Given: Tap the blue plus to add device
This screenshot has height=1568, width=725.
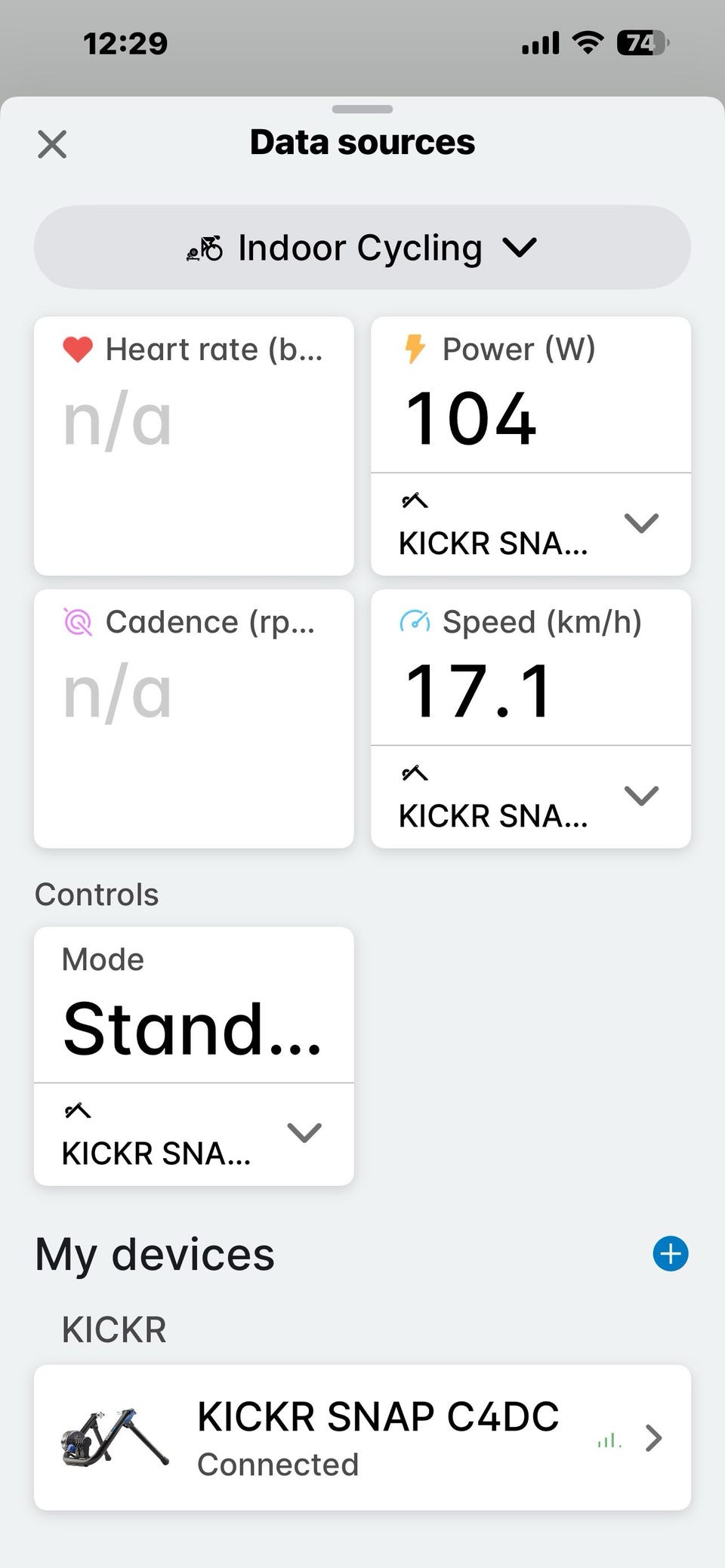Looking at the screenshot, I should (x=670, y=1254).
